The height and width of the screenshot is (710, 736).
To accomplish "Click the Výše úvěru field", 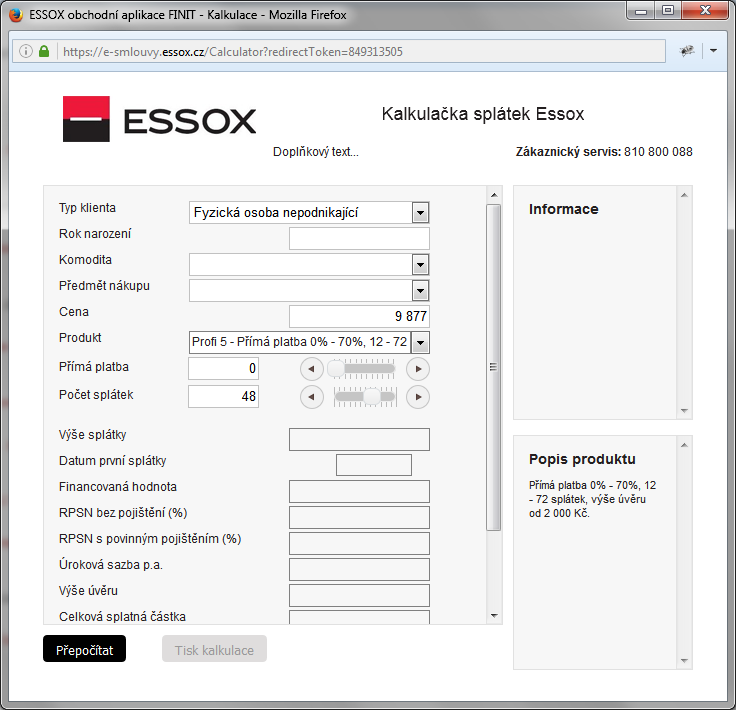I will (x=359, y=595).
